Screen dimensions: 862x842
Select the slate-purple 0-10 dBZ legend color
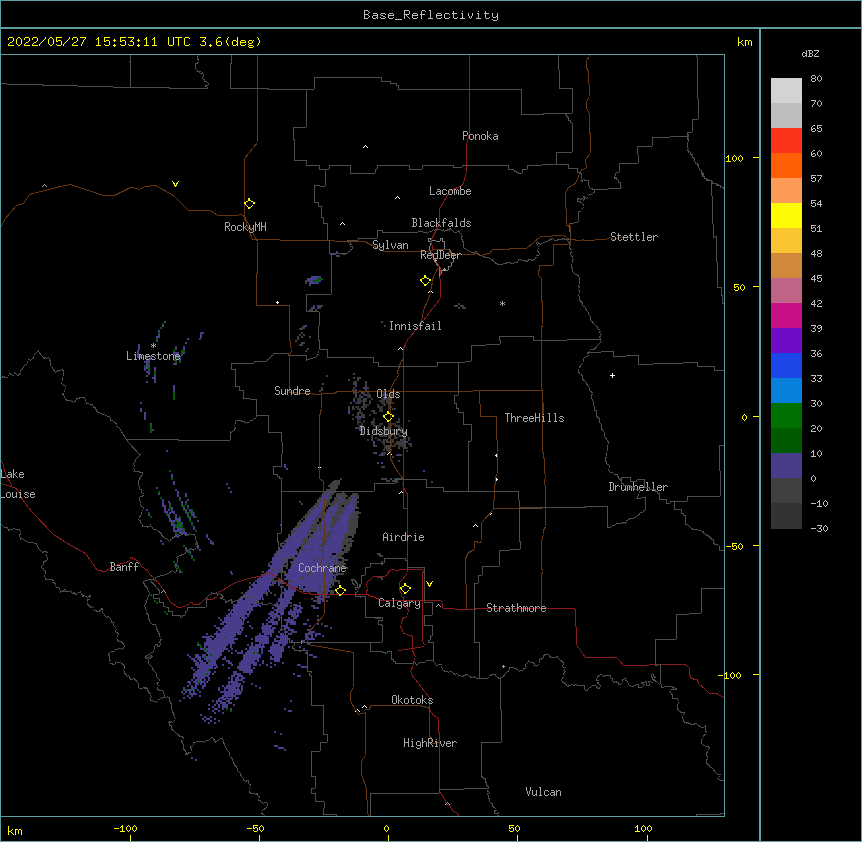(786, 466)
